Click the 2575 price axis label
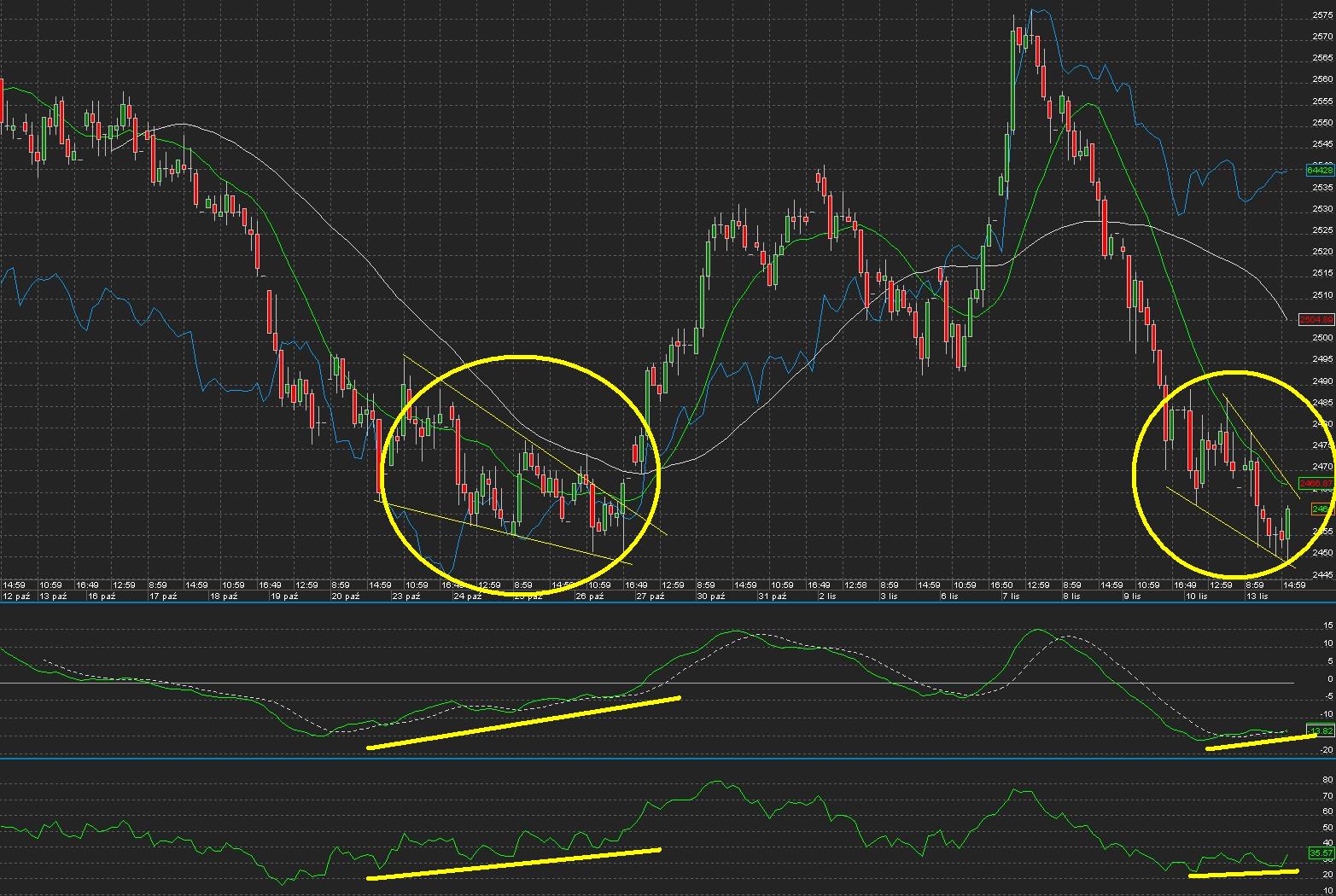 click(x=1322, y=15)
